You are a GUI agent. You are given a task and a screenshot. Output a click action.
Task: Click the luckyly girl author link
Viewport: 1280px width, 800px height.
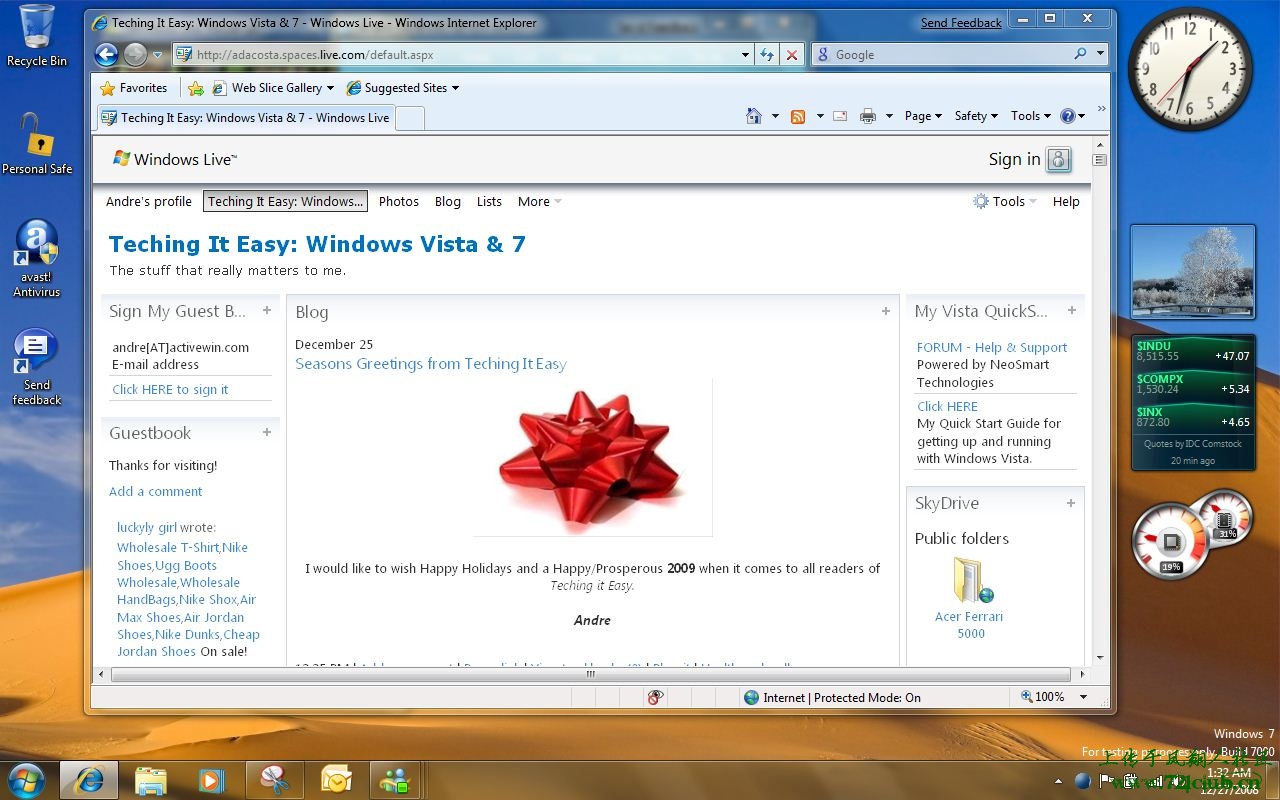pyautogui.click(x=147, y=527)
